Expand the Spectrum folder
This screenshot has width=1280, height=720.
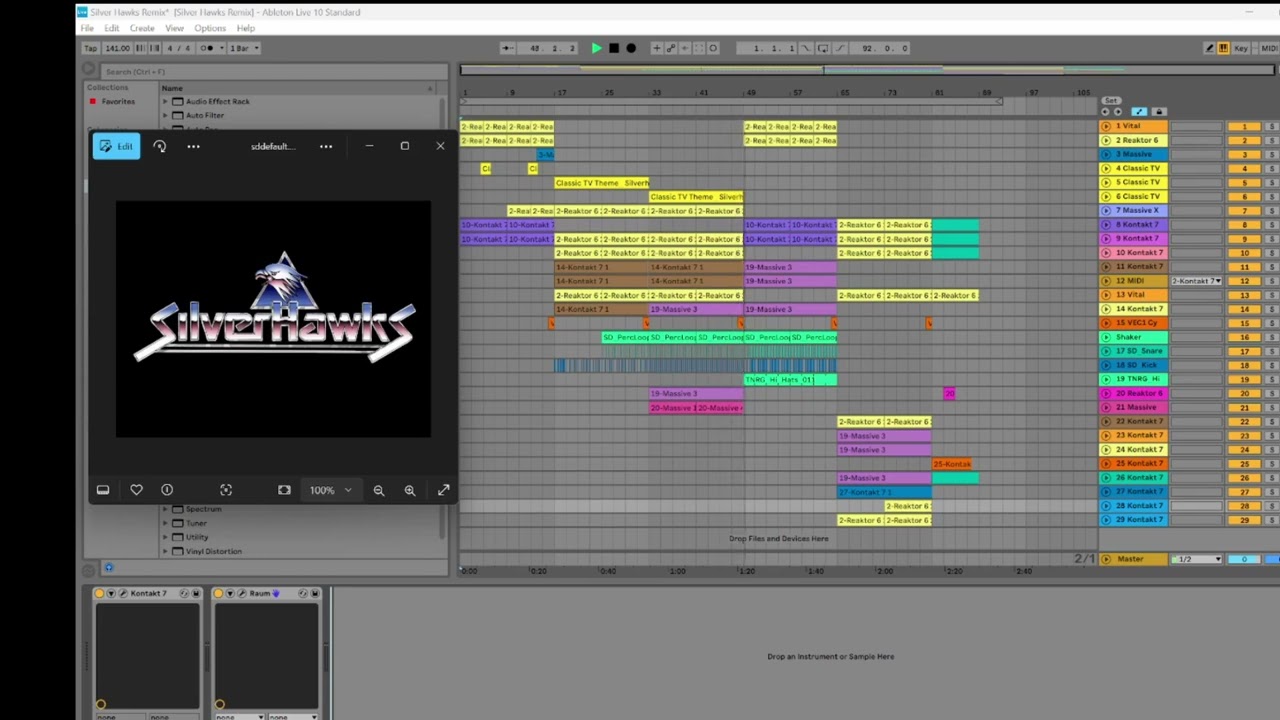coord(166,509)
